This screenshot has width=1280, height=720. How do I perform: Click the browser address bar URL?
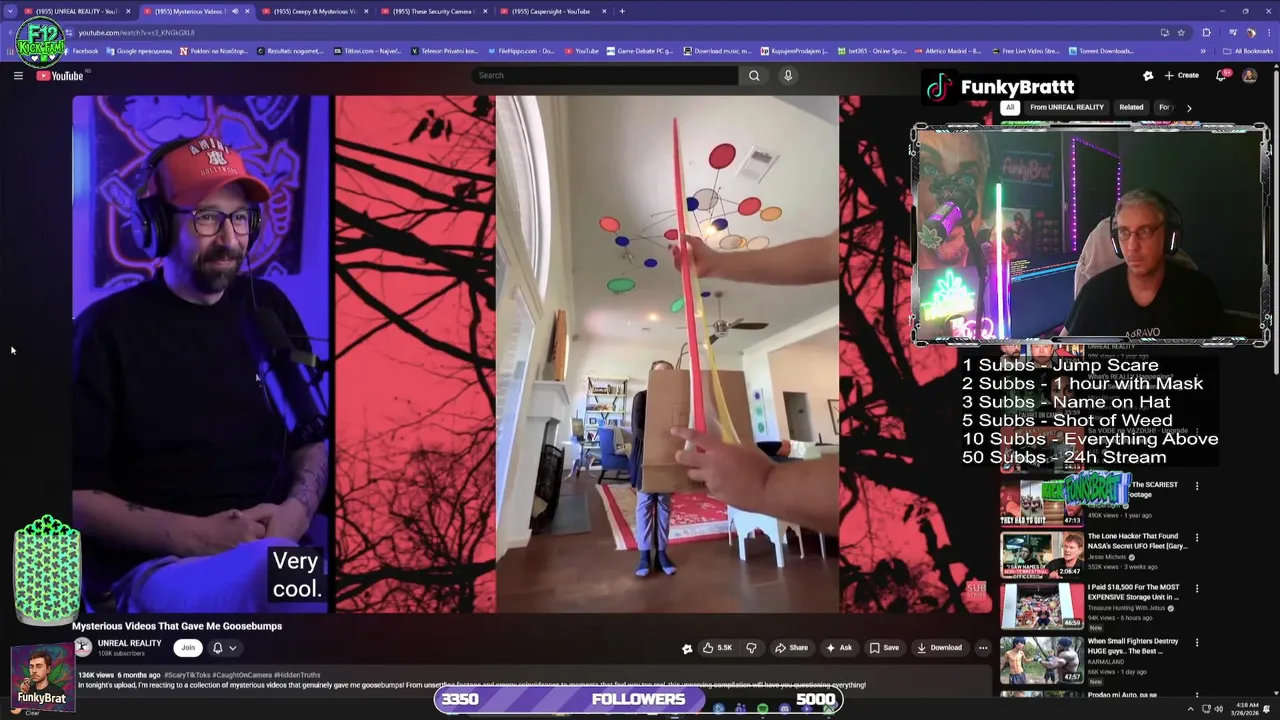pyautogui.click(x=136, y=32)
